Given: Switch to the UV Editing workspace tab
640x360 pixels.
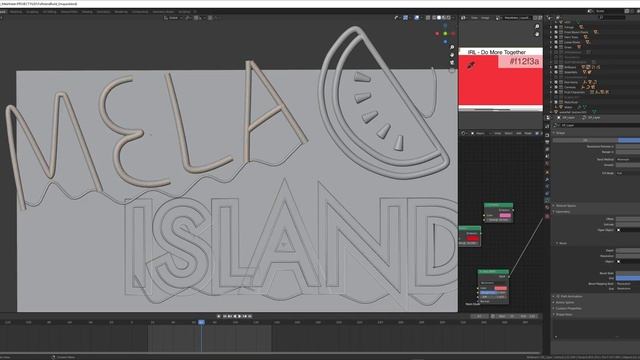Looking at the screenshot, I should (x=50, y=12).
